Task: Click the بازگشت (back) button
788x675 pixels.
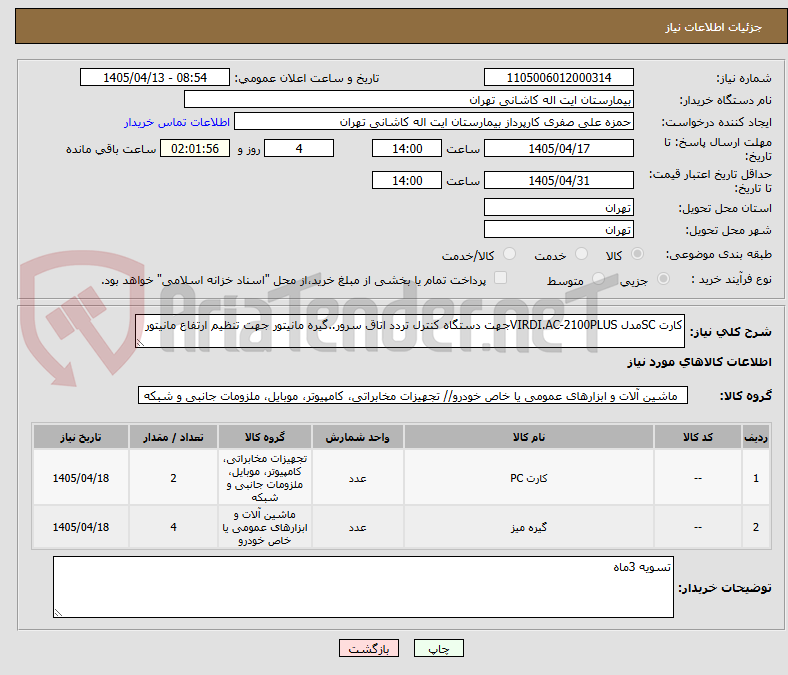Action: click(369, 648)
